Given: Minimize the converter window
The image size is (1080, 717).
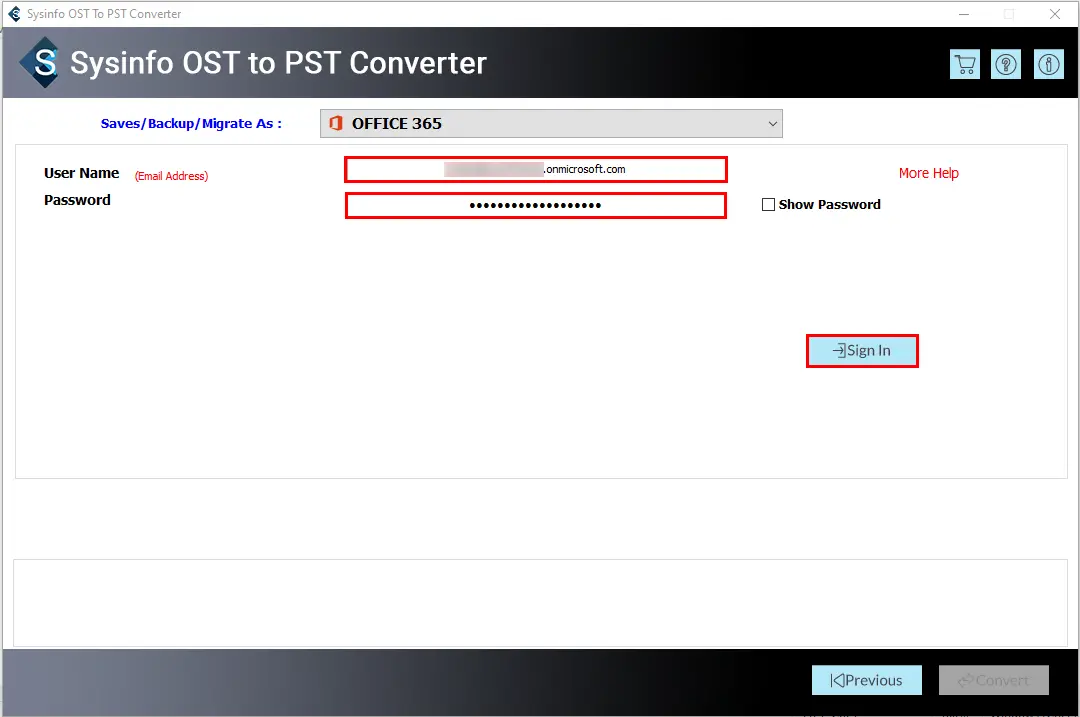Looking at the screenshot, I should pyautogui.click(x=964, y=14).
